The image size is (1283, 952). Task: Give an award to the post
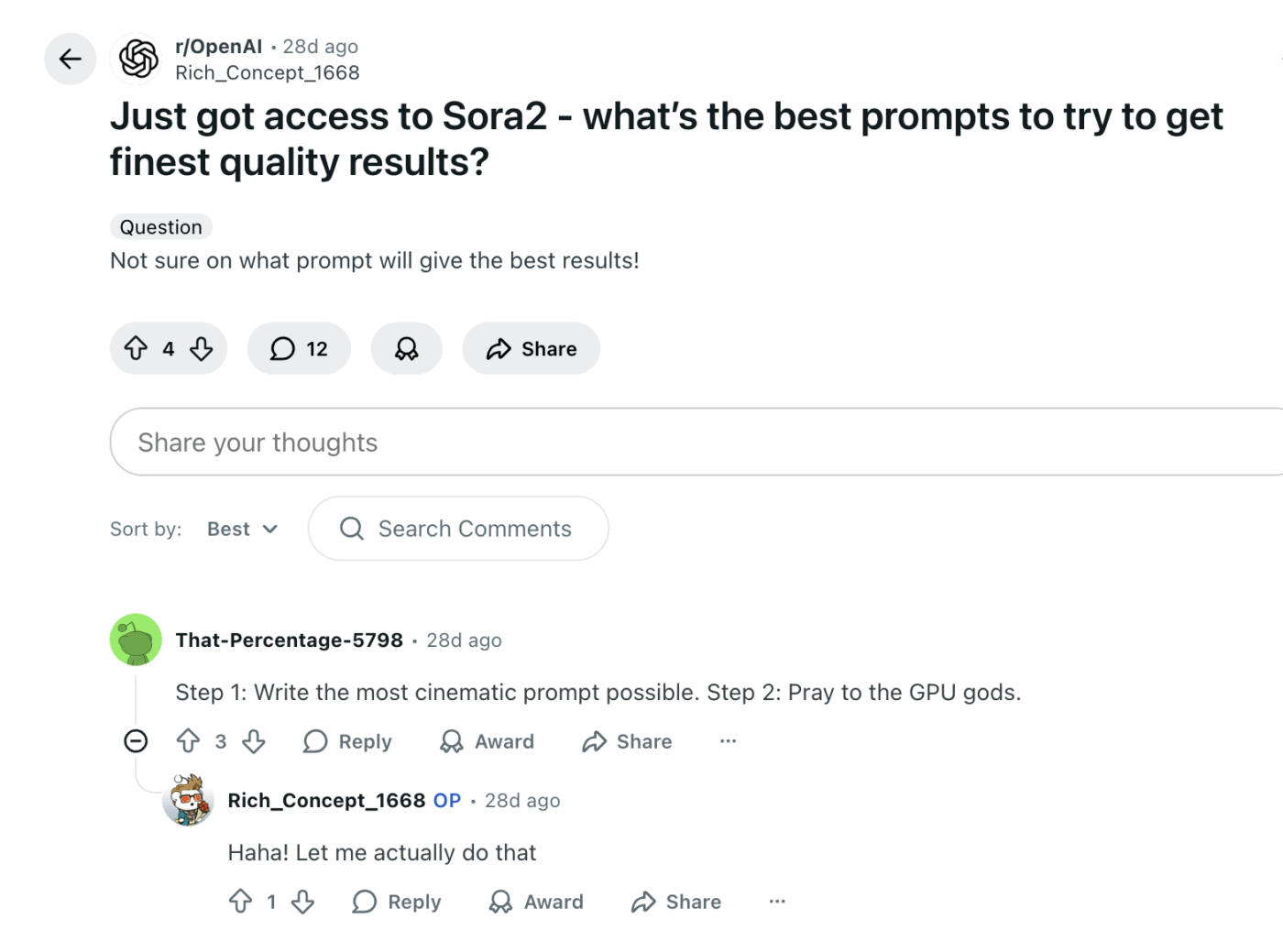click(x=406, y=348)
